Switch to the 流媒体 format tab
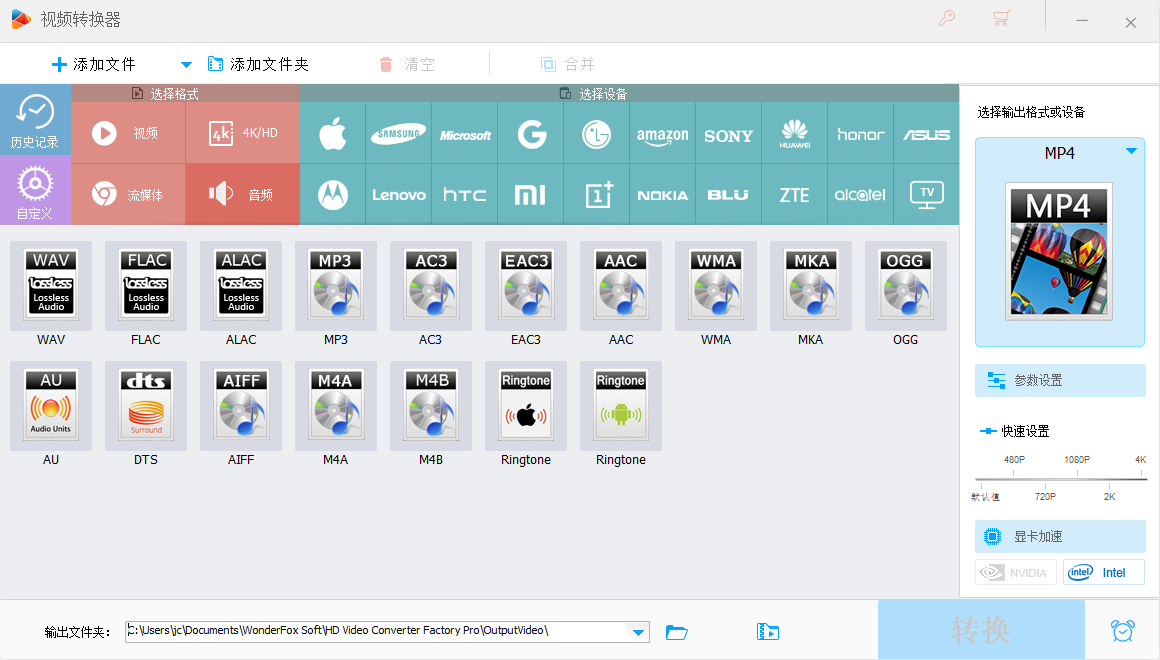 pyautogui.click(x=128, y=195)
